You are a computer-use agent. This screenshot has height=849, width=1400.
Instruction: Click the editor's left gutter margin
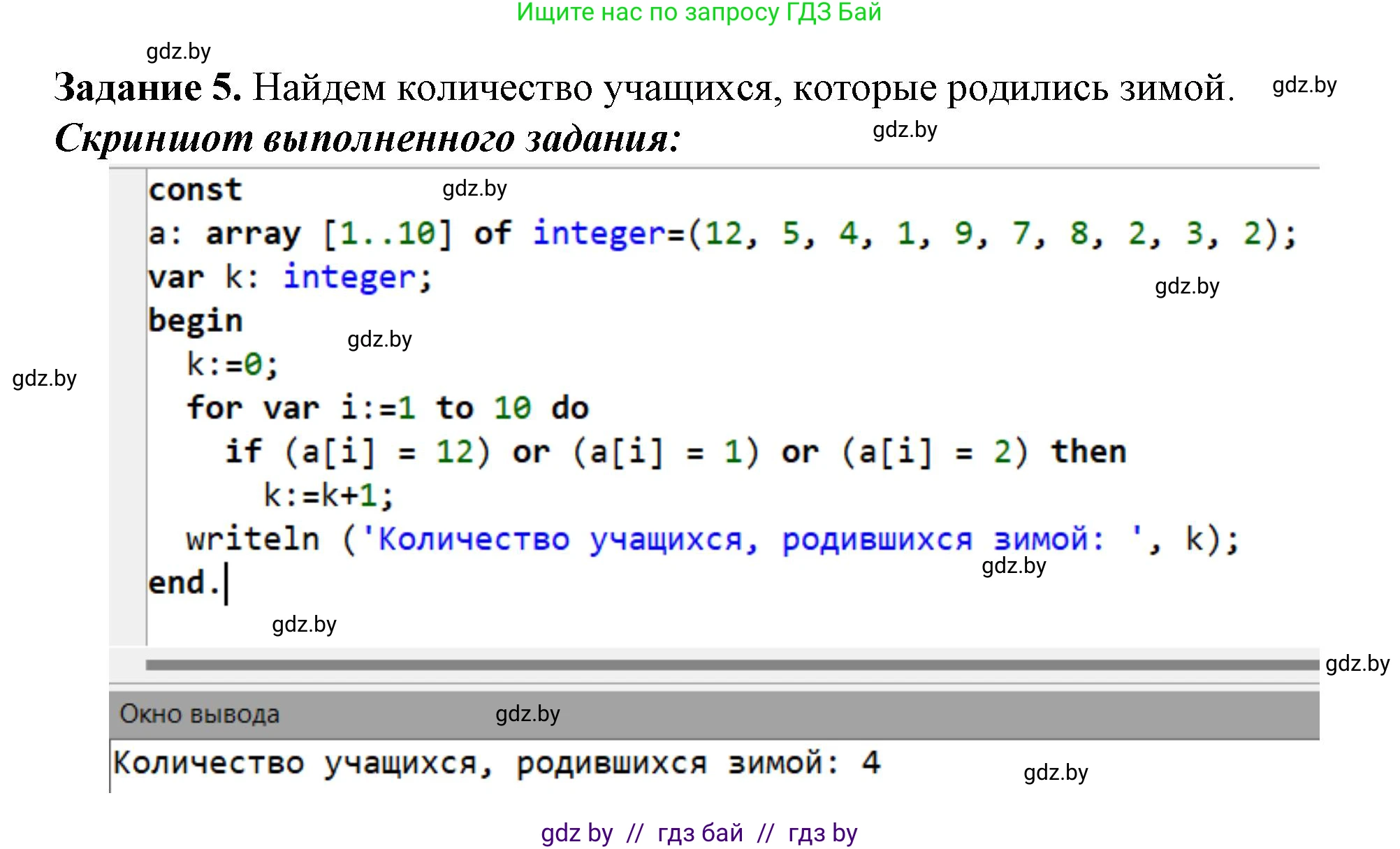[127, 405]
